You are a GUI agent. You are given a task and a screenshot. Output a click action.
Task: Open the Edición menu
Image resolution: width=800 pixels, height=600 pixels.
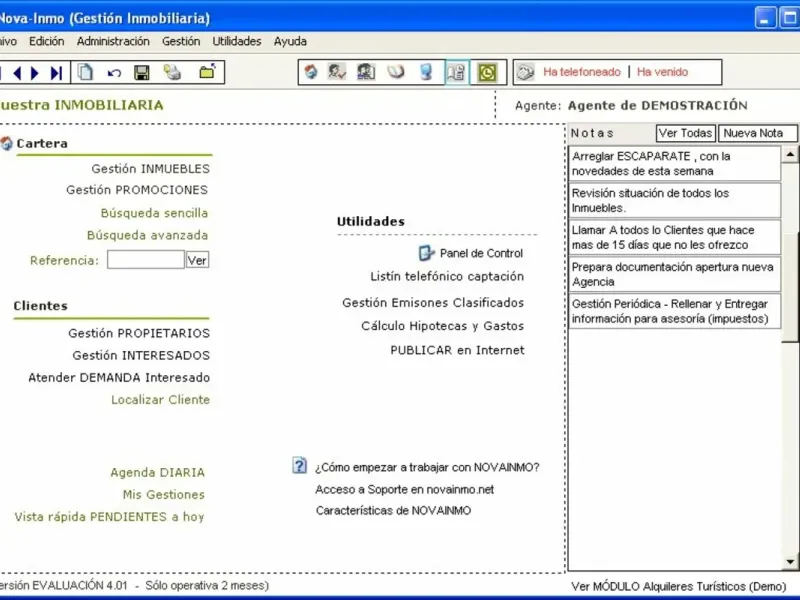[46, 41]
